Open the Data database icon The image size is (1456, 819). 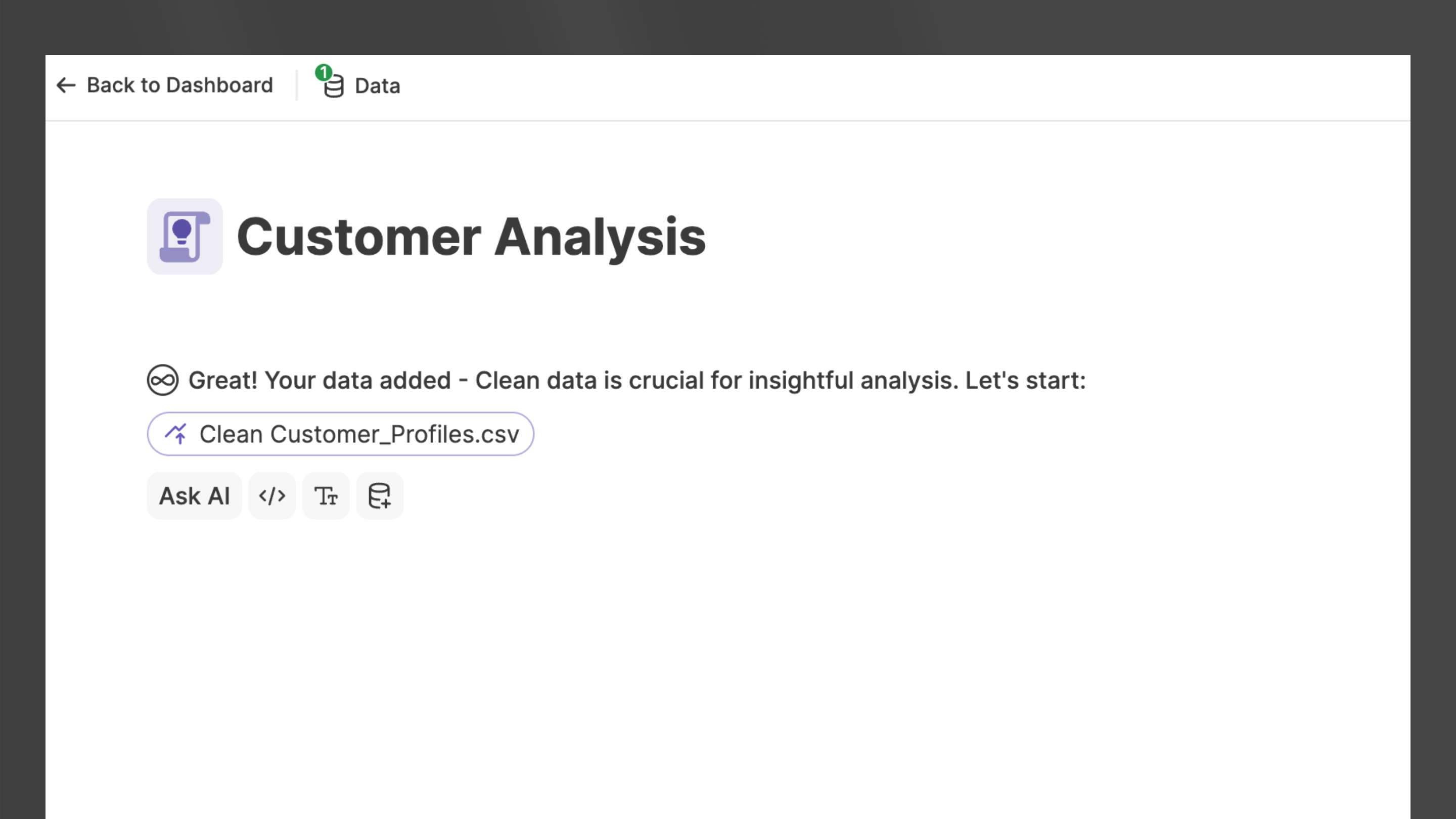[x=334, y=86]
